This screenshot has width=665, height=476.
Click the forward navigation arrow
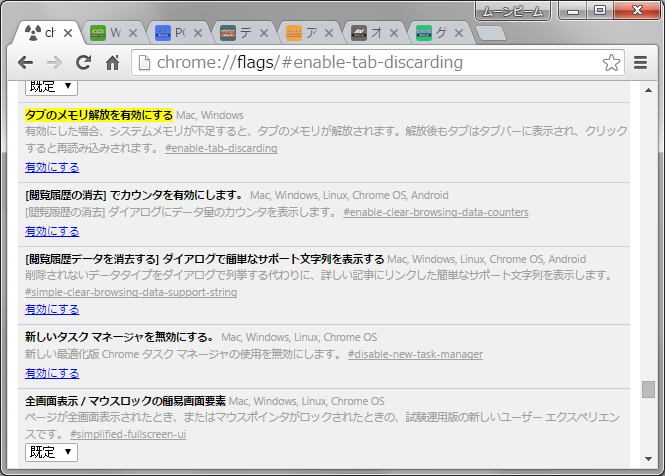click(55, 63)
